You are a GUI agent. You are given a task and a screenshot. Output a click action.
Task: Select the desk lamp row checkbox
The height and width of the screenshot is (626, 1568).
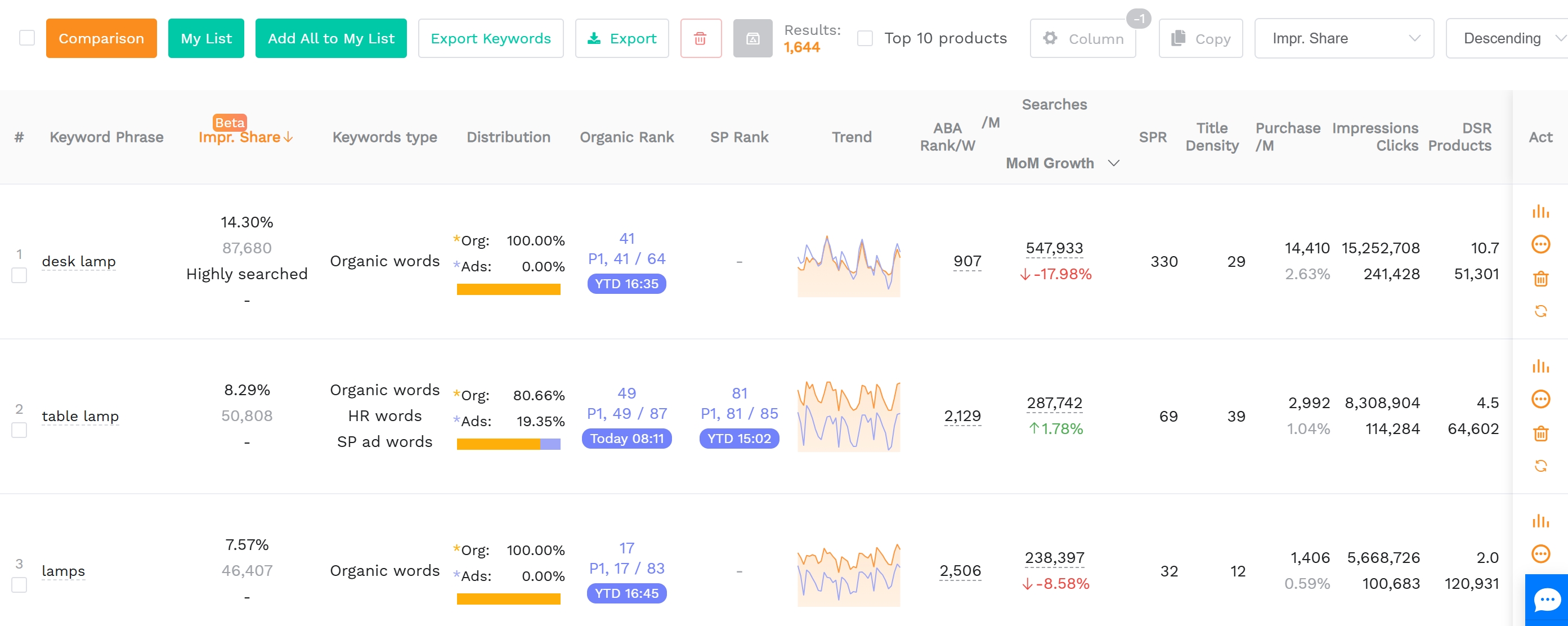click(19, 276)
